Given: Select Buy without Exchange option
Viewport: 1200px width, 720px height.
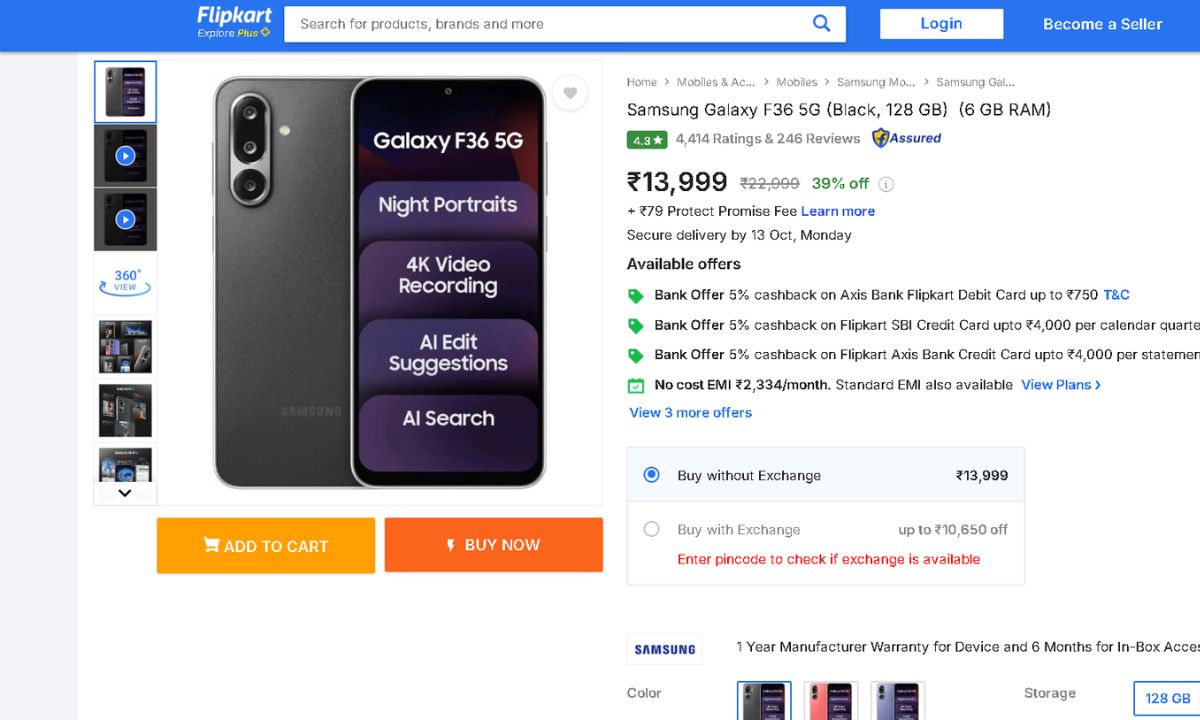Looking at the screenshot, I should [652, 475].
